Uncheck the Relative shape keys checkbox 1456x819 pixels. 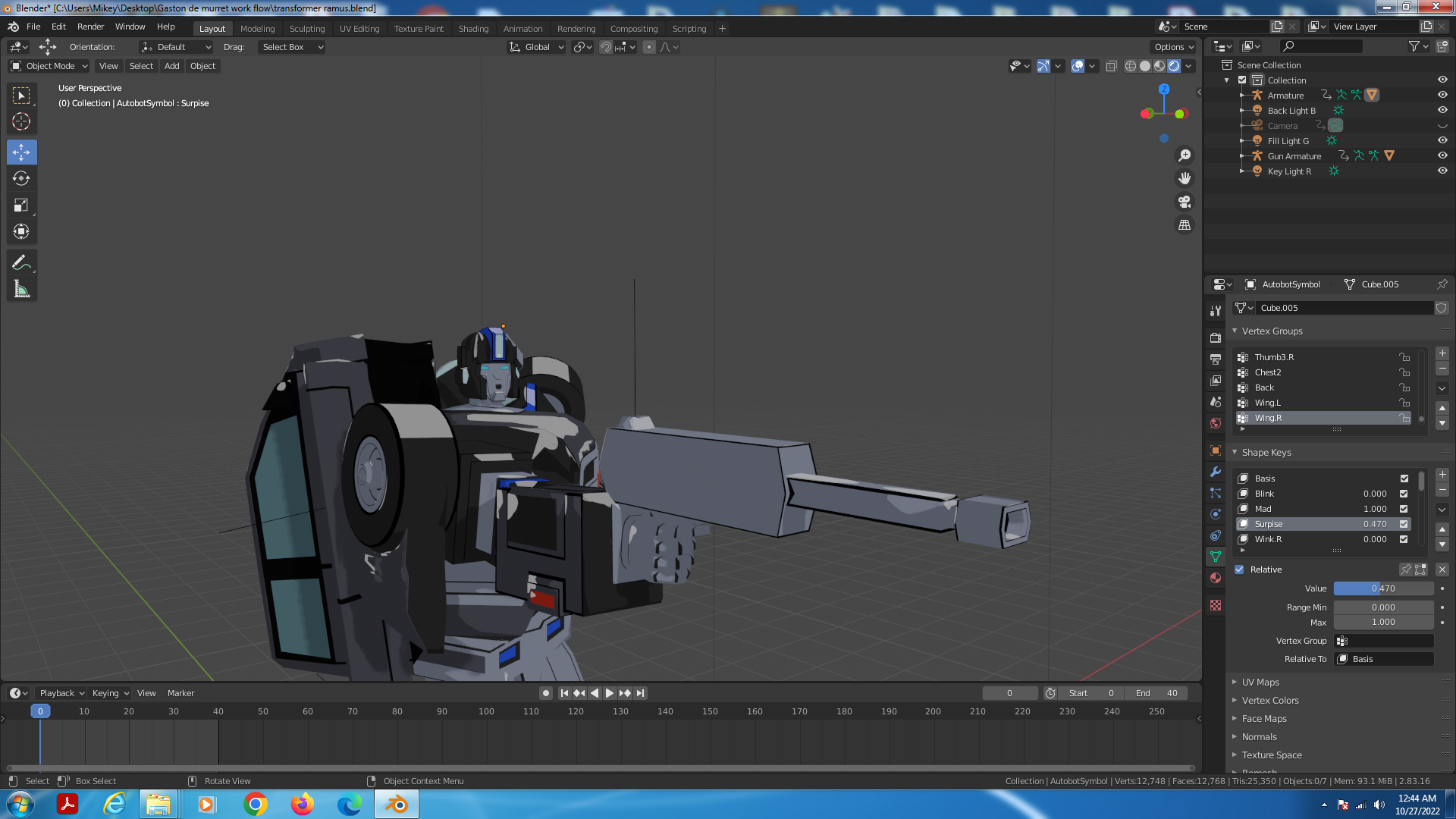click(x=1239, y=570)
